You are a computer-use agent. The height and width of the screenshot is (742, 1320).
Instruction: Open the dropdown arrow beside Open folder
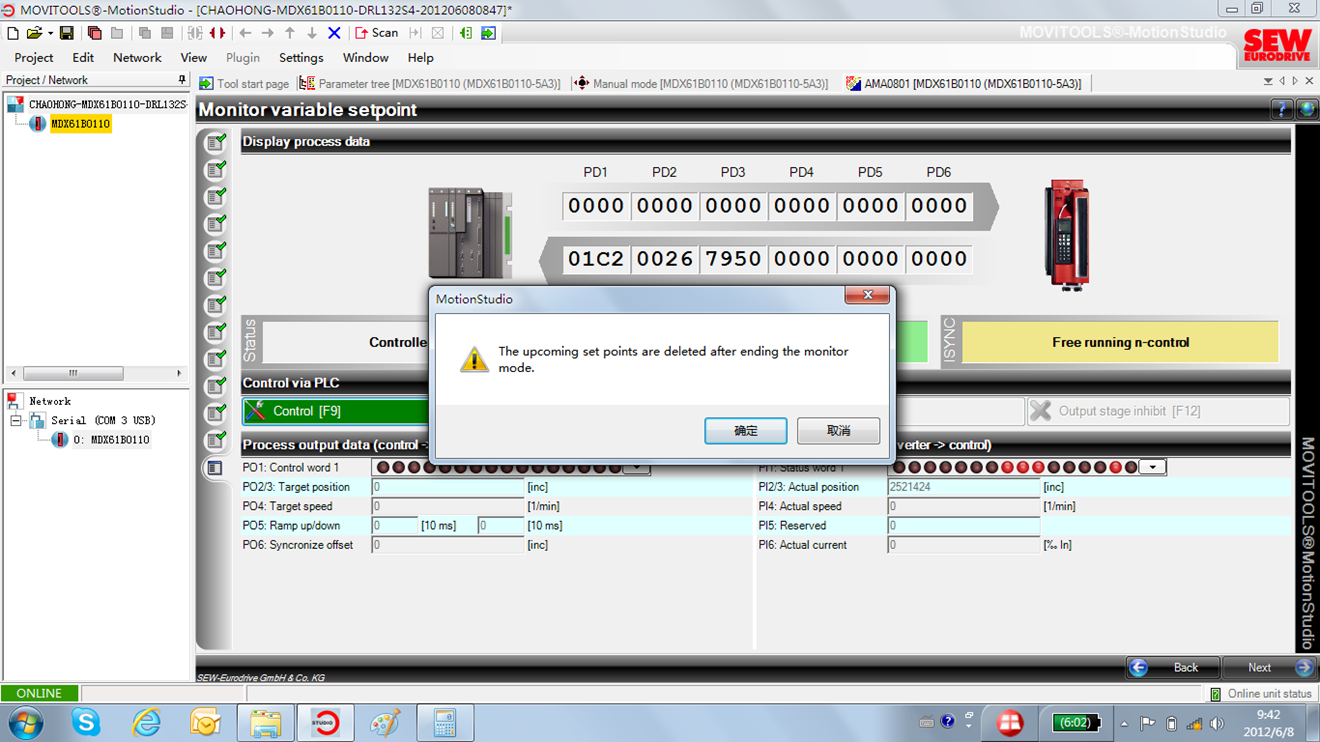point(50,33)
